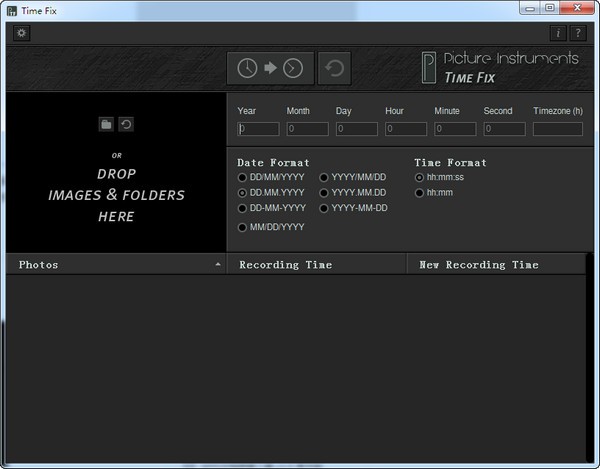
Task: Focus the Timezone (h) input field
Action: click(x=557, y=129)
